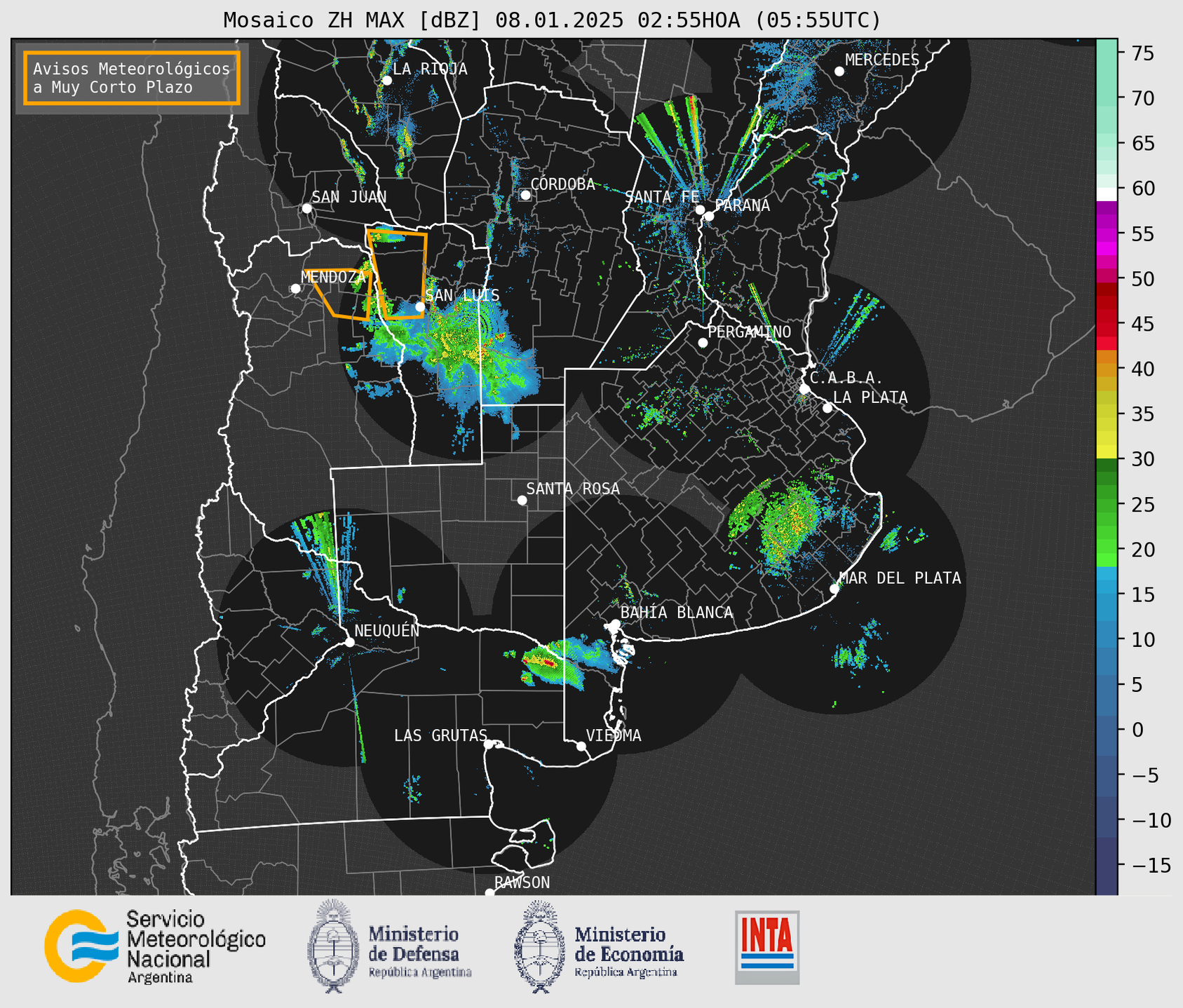Click the VIEDMA city marker dot
Viewport: 1183px width, 1008px height.
(581, 746)
